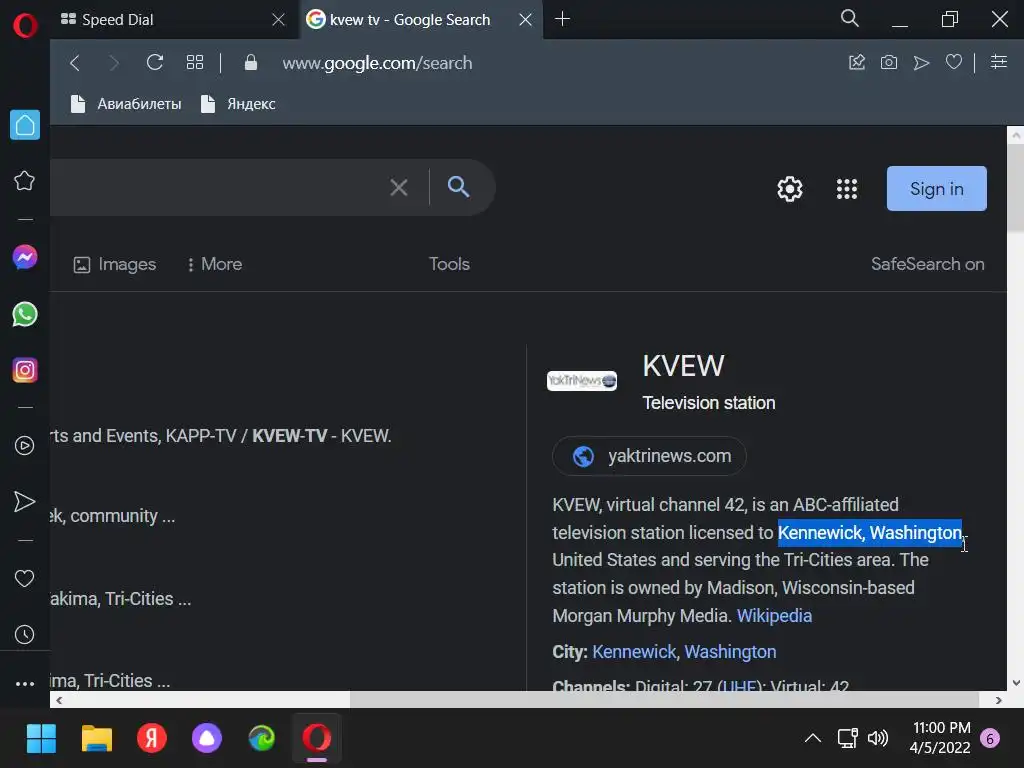Launch Microsoft Edge from the taskbar

262,739
